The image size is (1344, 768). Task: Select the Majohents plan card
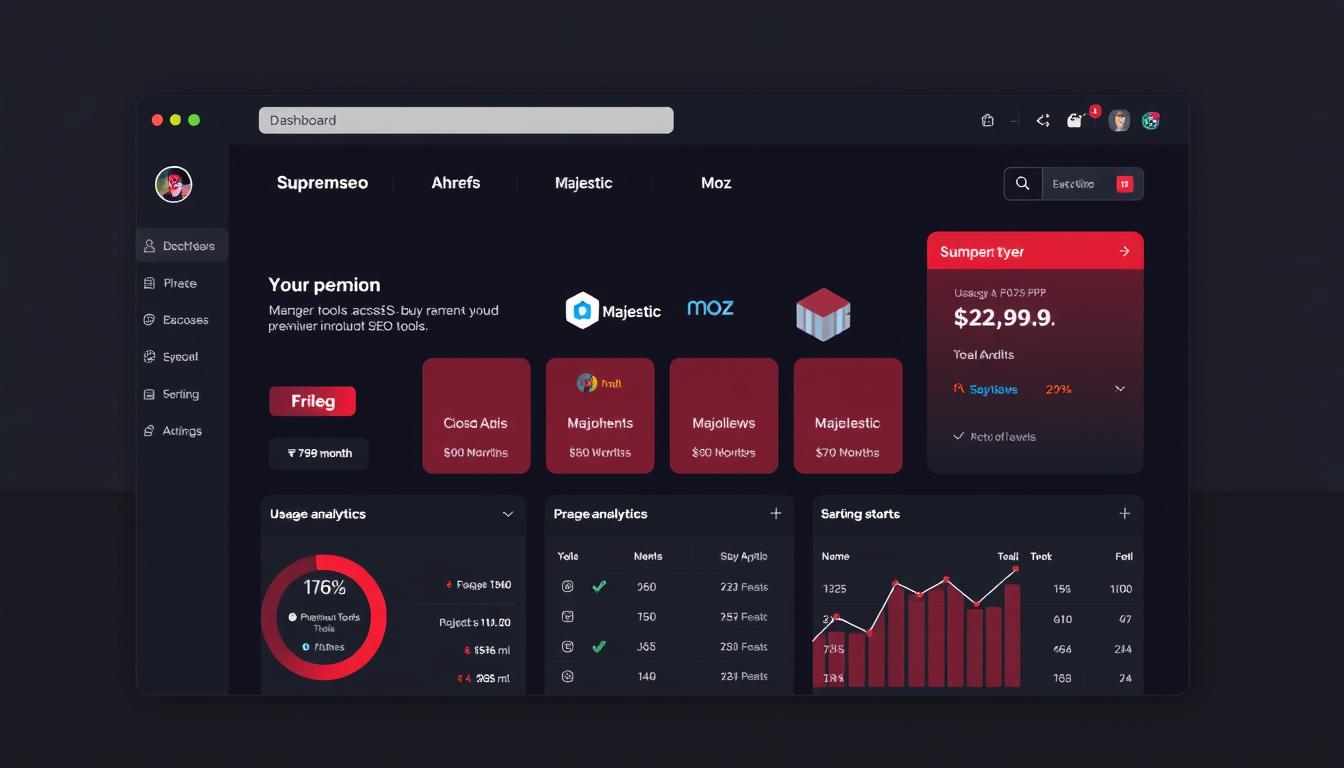tap(600, 416)
